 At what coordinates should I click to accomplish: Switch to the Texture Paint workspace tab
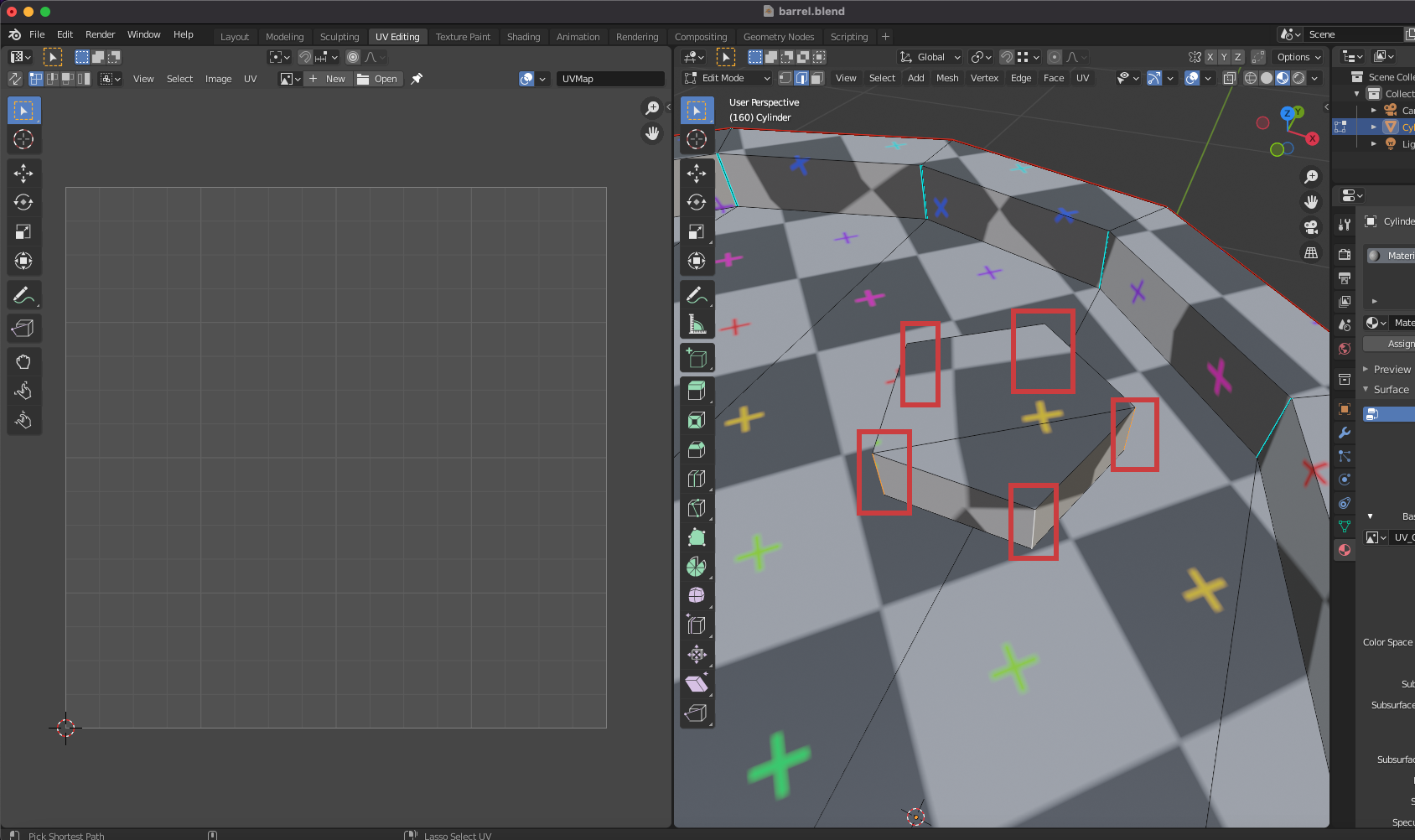pos(463,37)
